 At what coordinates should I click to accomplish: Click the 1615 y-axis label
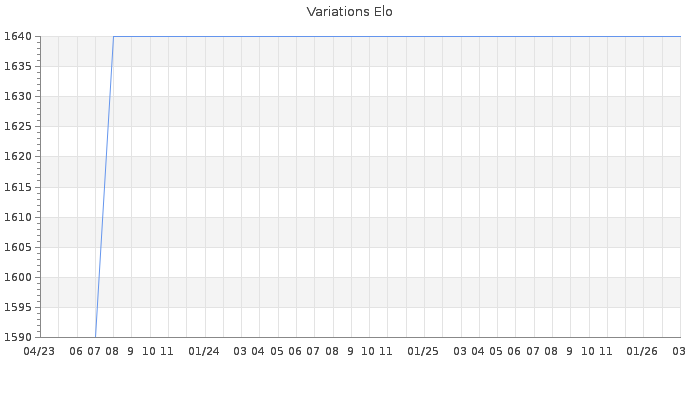tap(17, 188)
